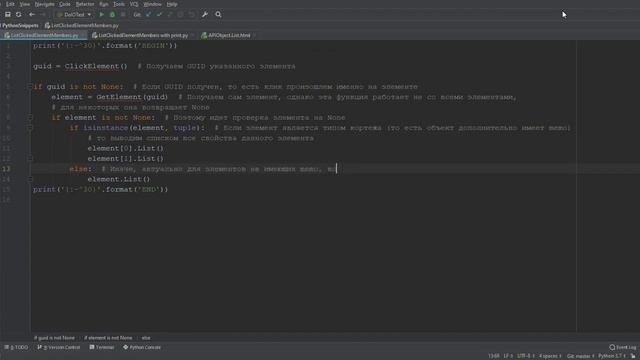Open the View menu
The height and width of the screenshot is (360, 640).
coord(24,4)
